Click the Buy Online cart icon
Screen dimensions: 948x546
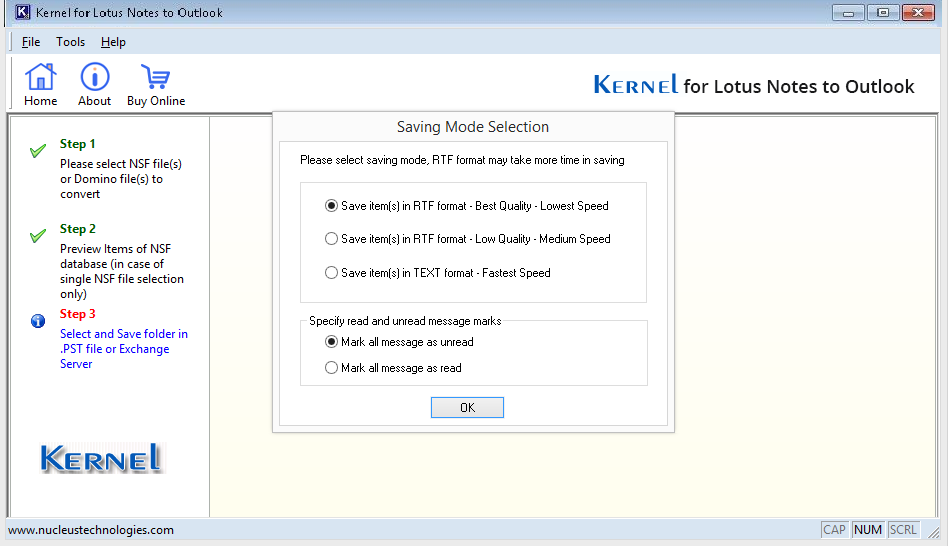click(x=155, y=77)
